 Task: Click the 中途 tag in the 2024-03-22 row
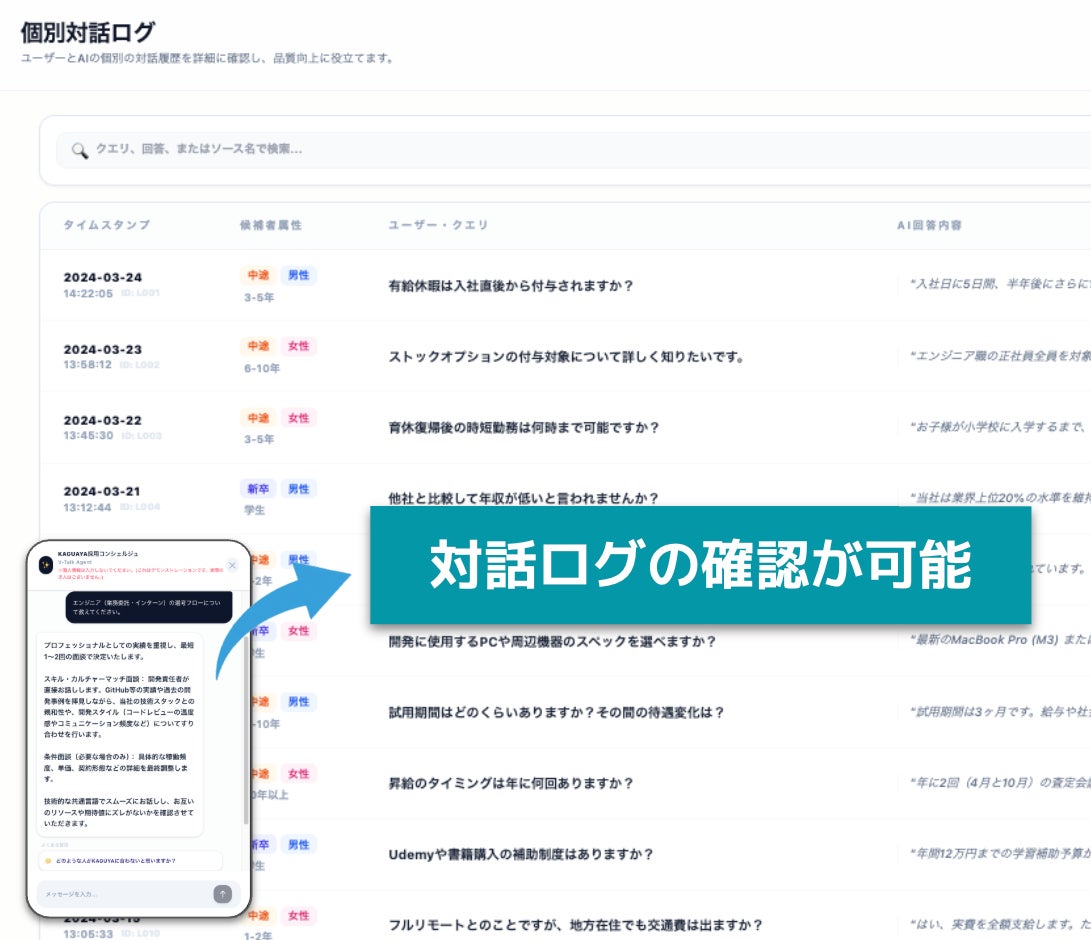(258, 417)
